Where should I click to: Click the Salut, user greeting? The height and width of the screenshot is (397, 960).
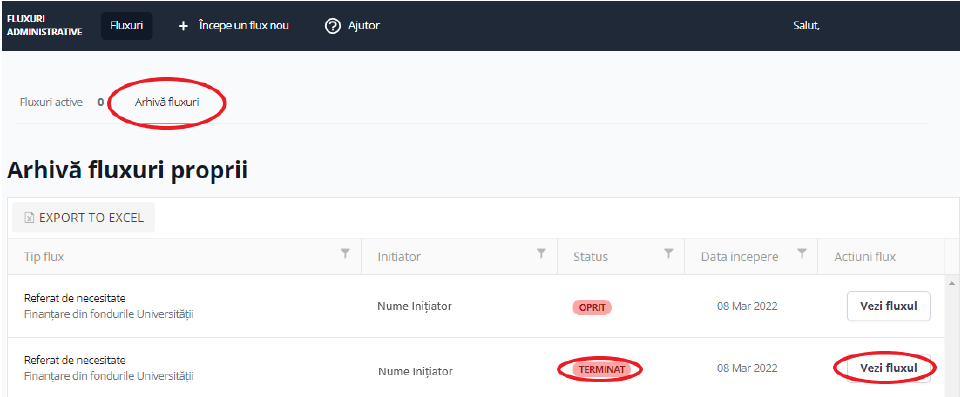tap(806, 26)
